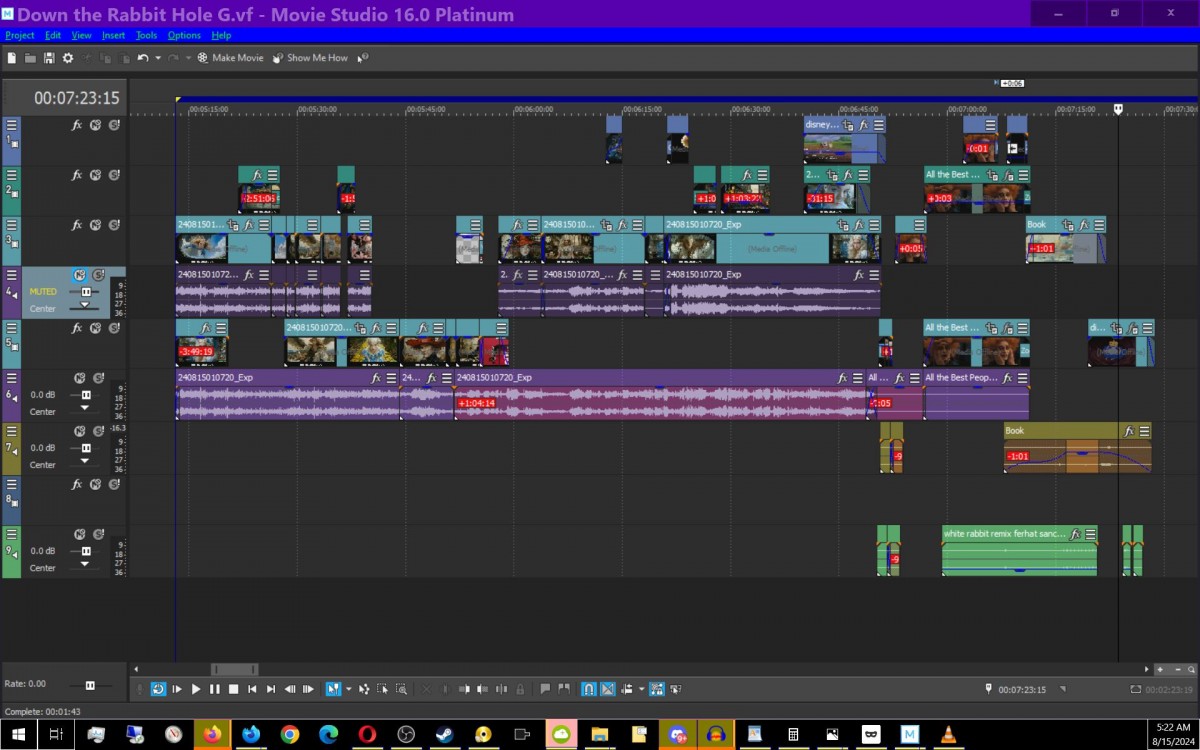The width and height of the screenshot is (1200, 750).
Task: Unmute audio track 4
Action: click(x=78, y=275)
